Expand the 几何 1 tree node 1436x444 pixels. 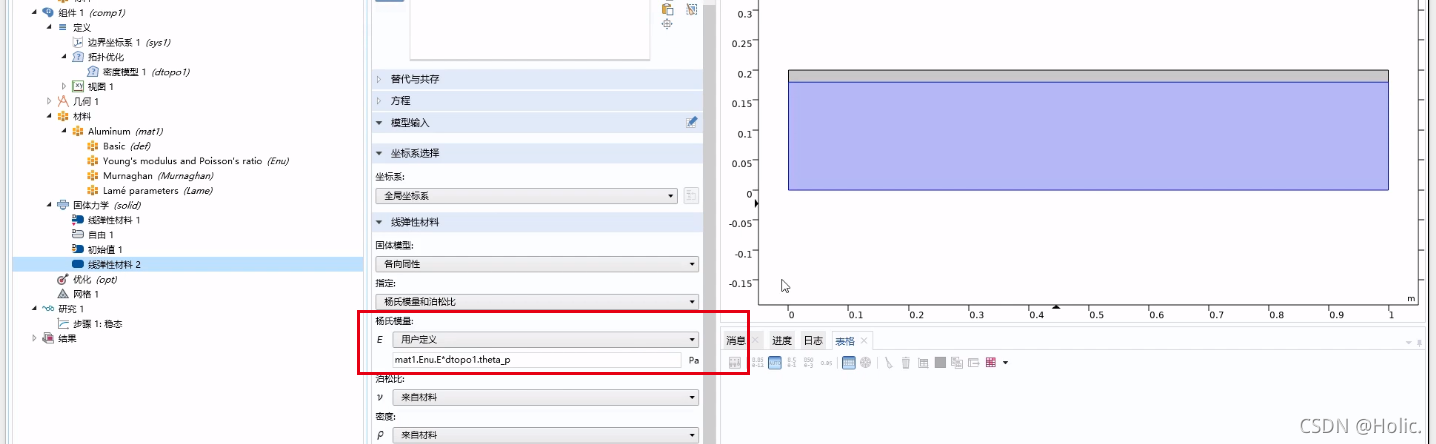tap(49, 101)
